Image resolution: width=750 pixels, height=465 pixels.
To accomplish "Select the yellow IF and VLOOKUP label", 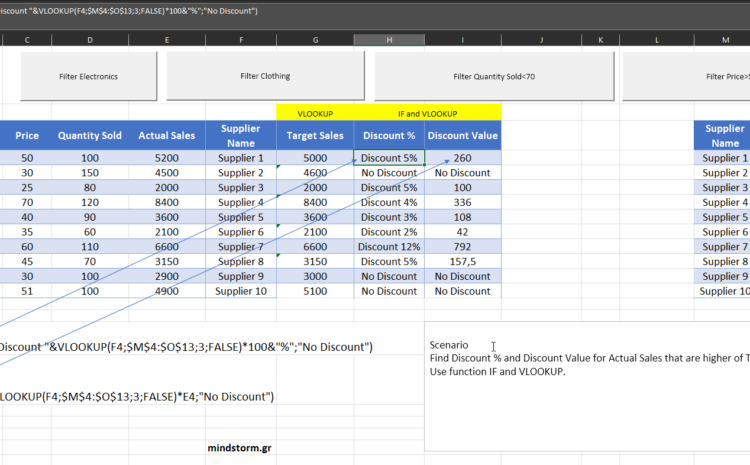I will tap(428, 113).
